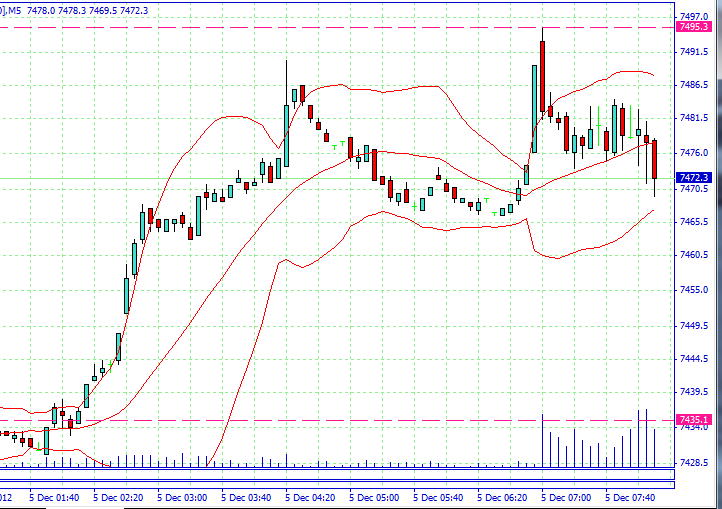This screenshot has width=722, height=509.
Task: Select the 5 Dec 06:20 time label
Action: 502,498
